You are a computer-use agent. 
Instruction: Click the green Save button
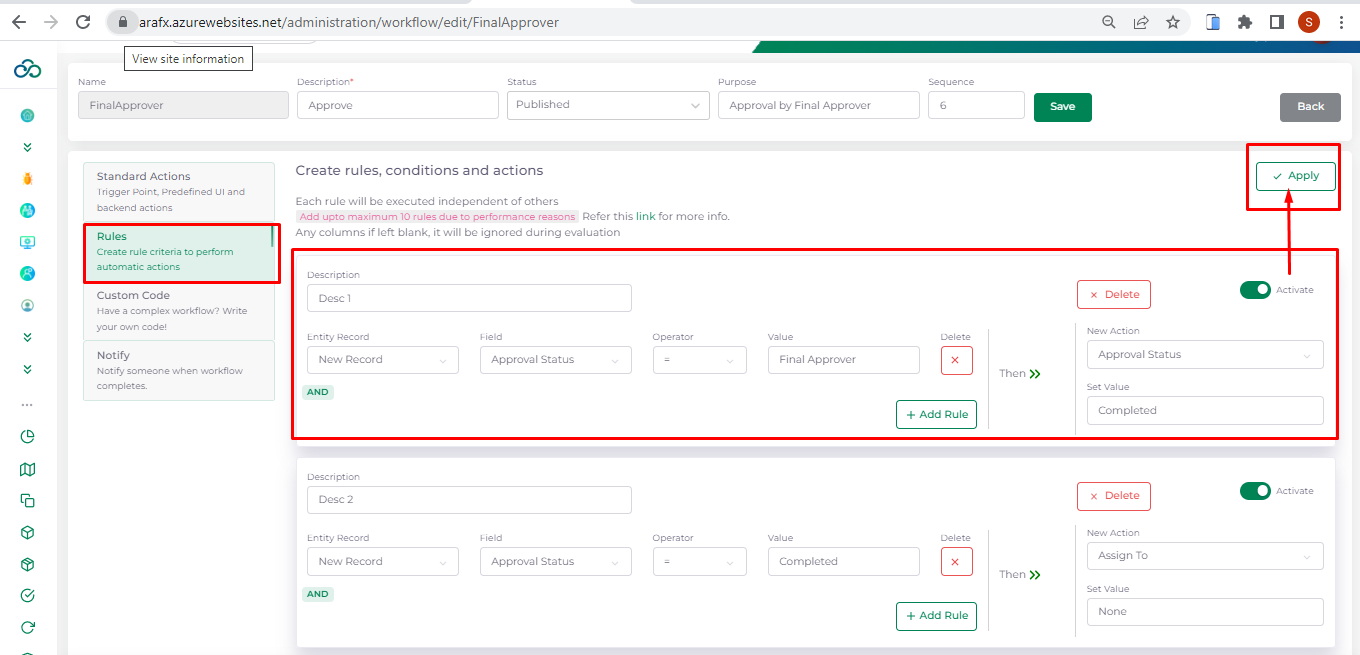[1062, 107]
